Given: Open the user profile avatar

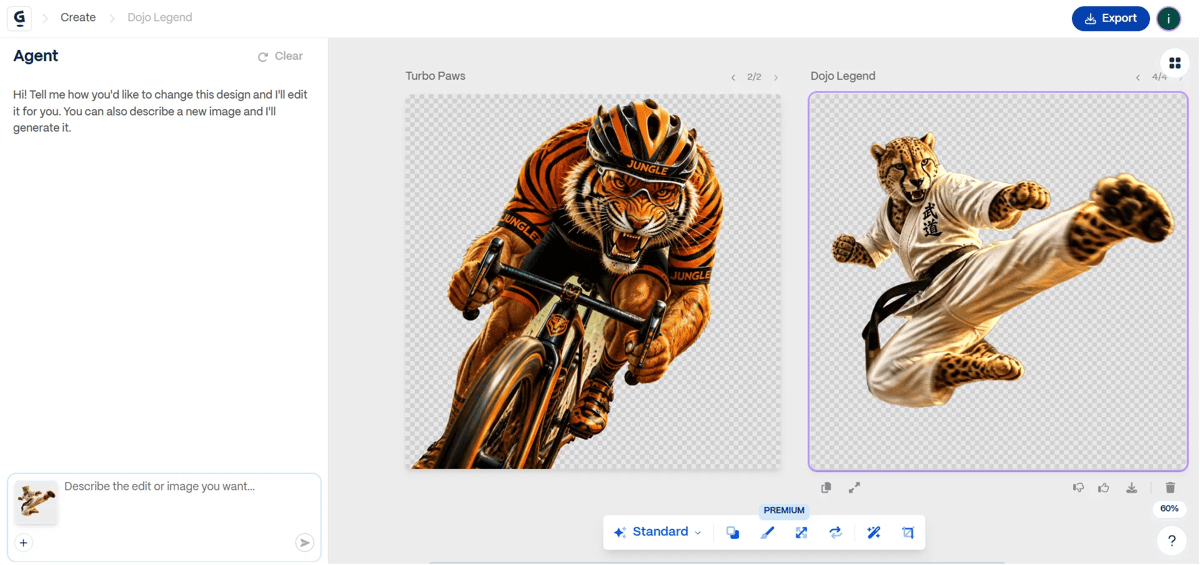Looking at the screenshot, I should tap(1168, 18).
